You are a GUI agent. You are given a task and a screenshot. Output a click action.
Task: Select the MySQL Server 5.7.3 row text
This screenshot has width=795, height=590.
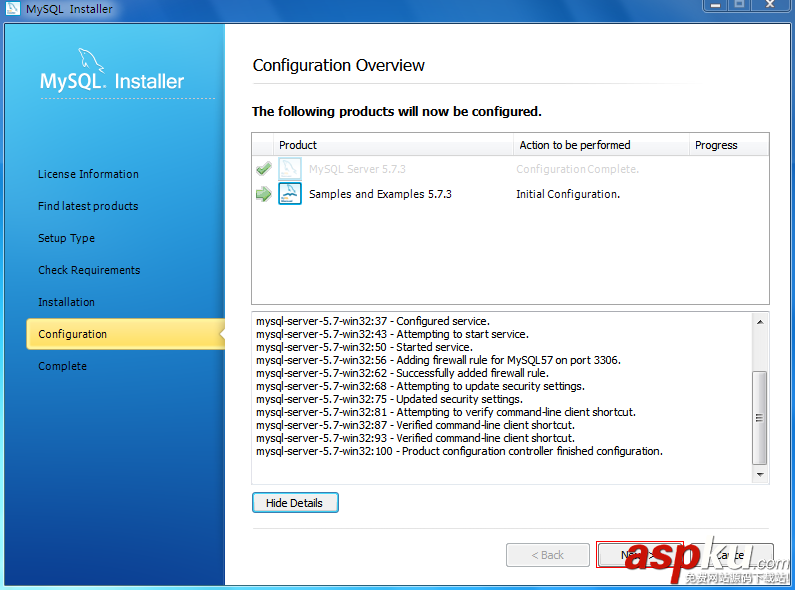click(x=357, y=169)
